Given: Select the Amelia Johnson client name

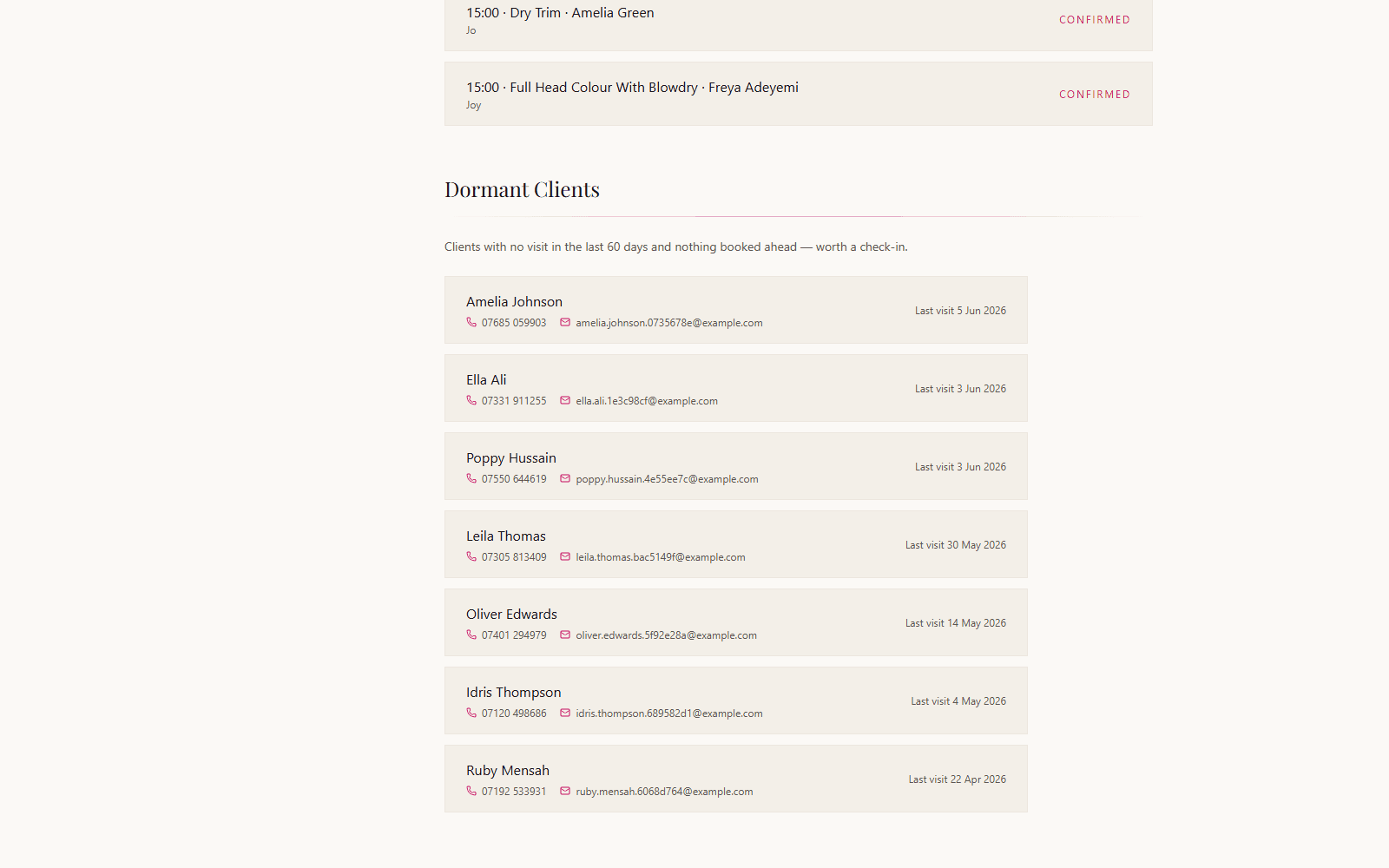Looking at the screenshot, I should [x=514, y=302].
